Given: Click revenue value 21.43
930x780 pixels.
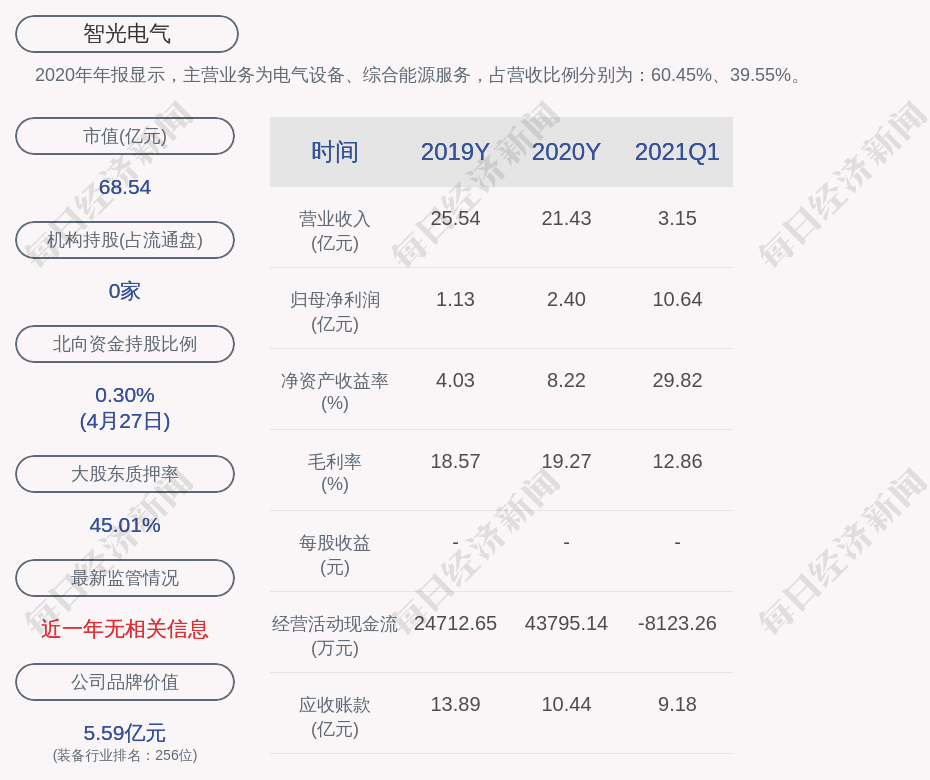Looking at the screenshot, I should pos(566,218).
